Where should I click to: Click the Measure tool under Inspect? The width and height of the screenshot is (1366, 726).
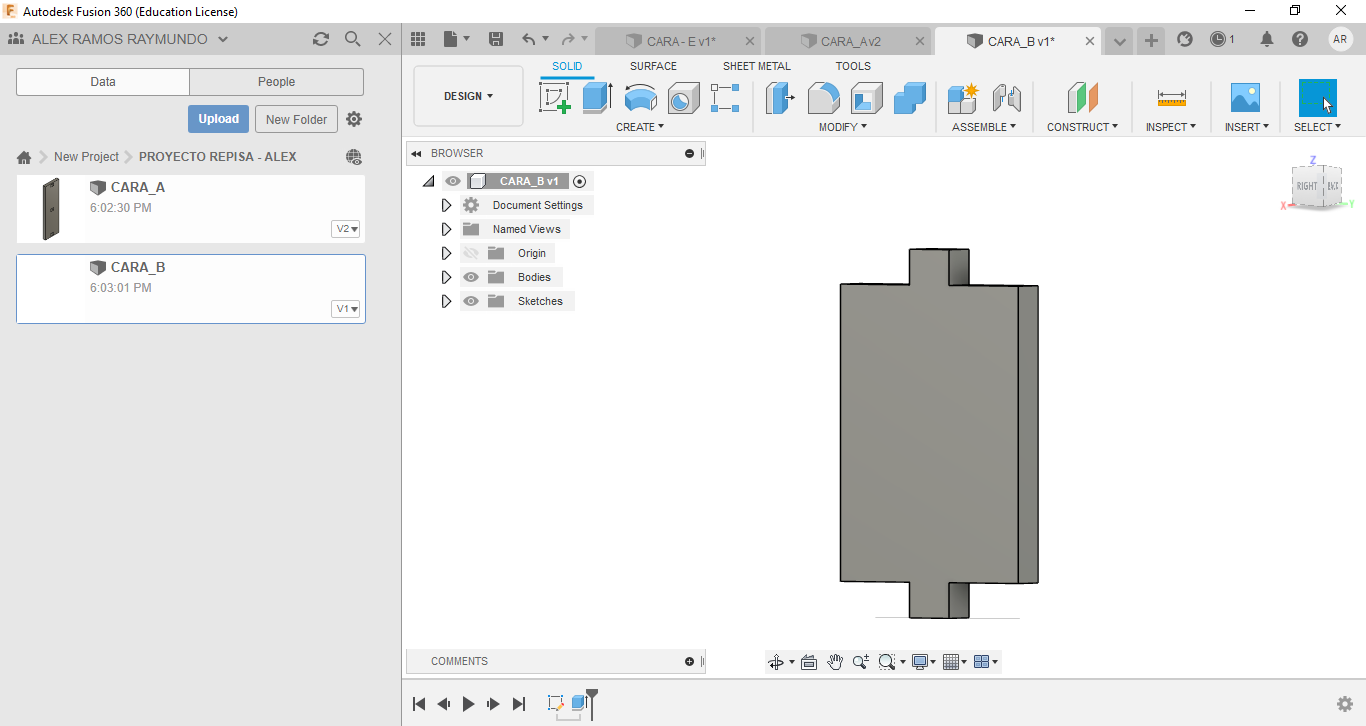(x=1171, y=98)
